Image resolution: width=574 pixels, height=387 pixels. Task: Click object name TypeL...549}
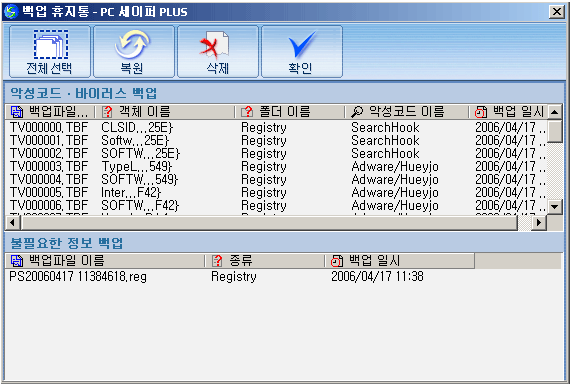(137, 167)
